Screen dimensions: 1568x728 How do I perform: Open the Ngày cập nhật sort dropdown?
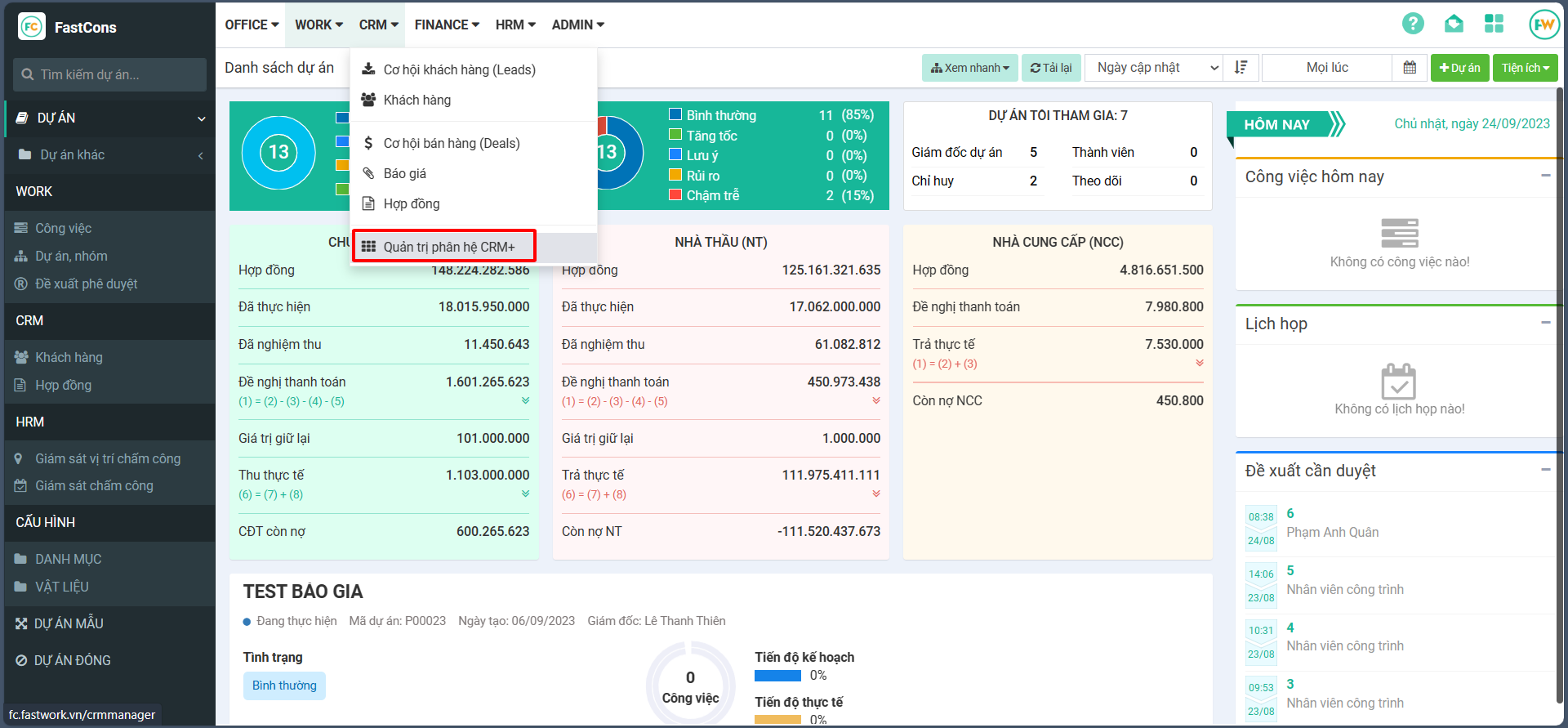(1156, 68)
